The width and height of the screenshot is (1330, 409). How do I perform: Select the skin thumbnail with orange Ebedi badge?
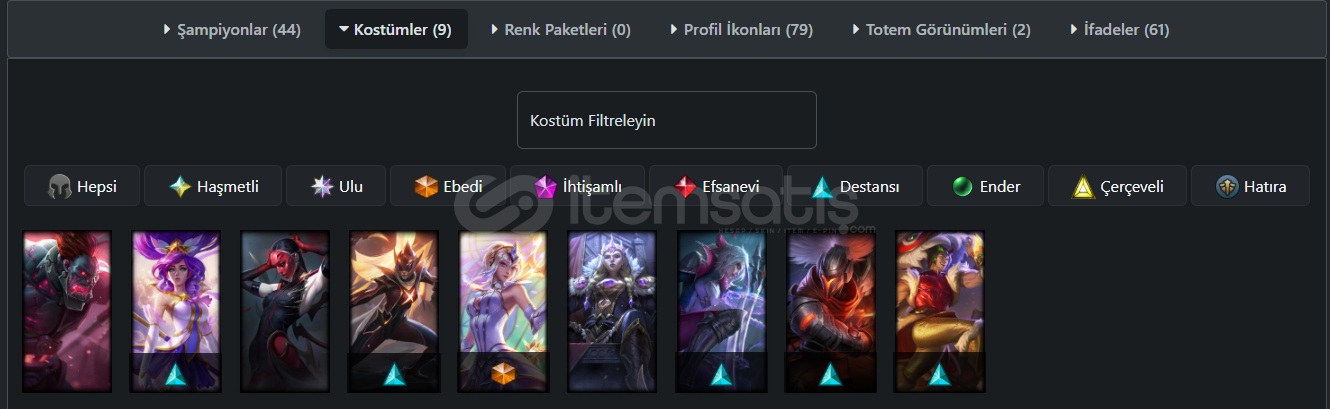[x=503, y=311]
